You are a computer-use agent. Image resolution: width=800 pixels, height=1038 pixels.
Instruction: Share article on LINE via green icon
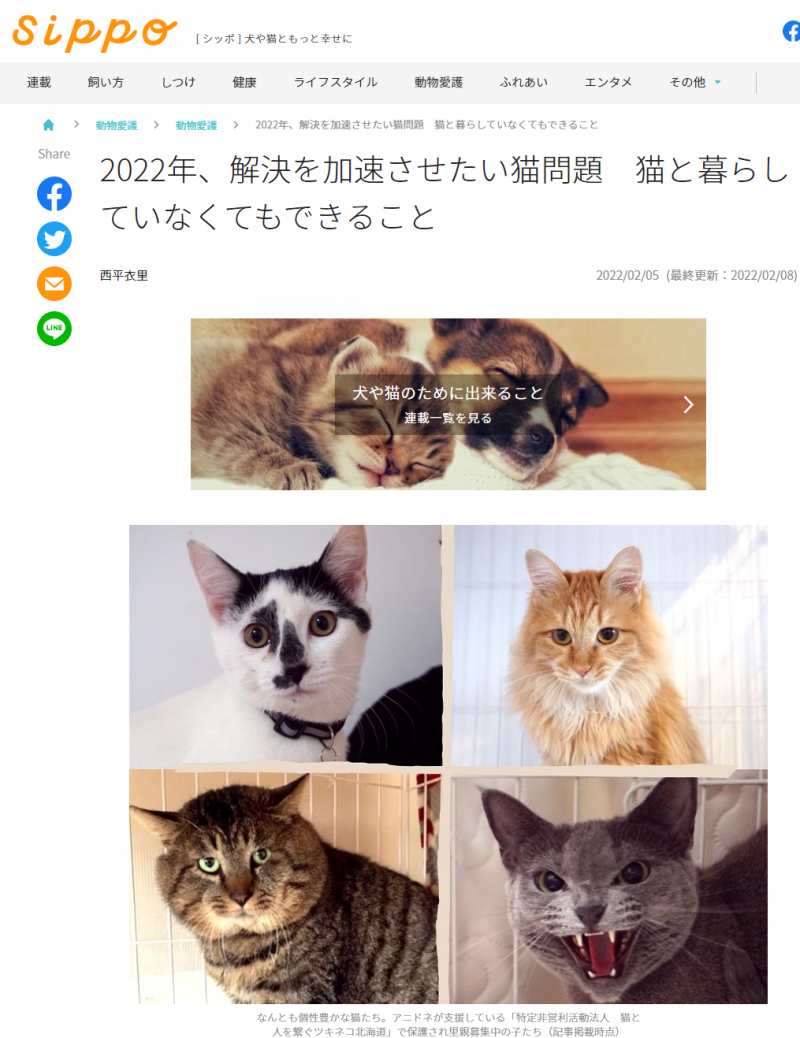click(54, 328)
